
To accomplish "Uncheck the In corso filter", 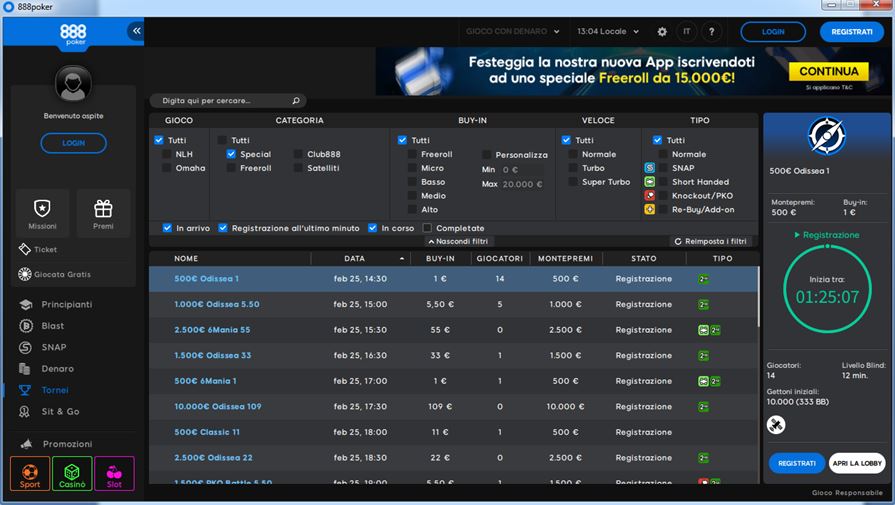I will pos(373,228).
